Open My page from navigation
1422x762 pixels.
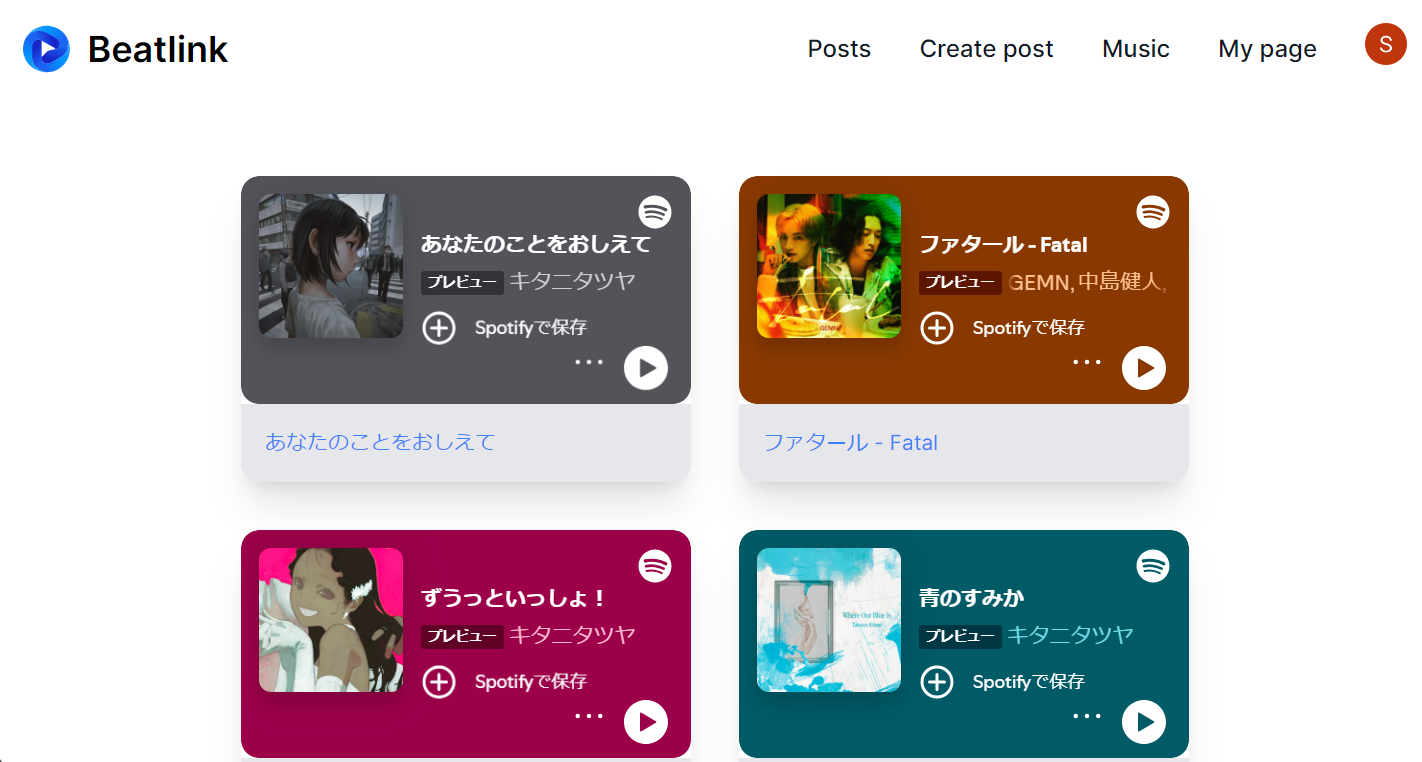point(1267,49)
